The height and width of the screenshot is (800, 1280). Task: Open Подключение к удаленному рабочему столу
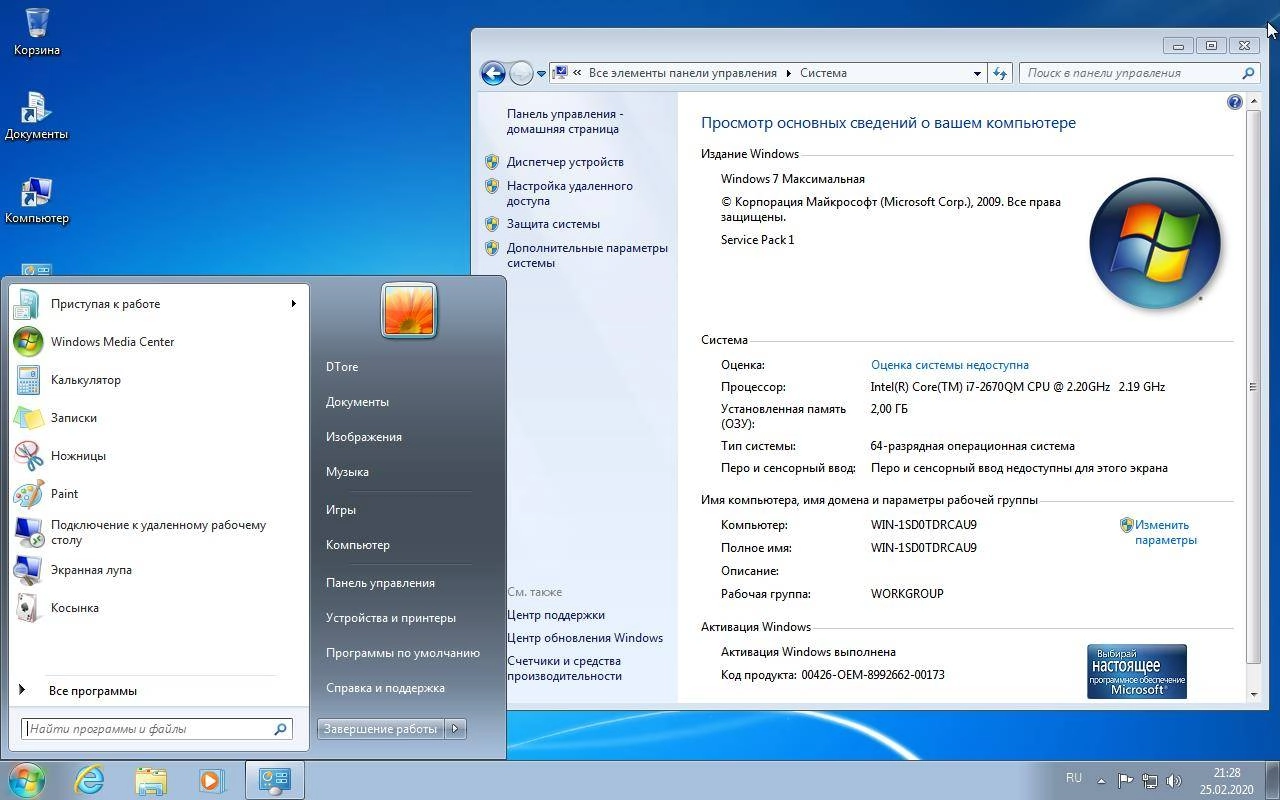[159, 532]
